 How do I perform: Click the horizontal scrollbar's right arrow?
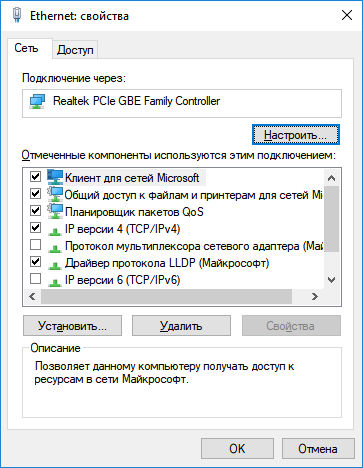pyautogui.click(x=314, y=296)
